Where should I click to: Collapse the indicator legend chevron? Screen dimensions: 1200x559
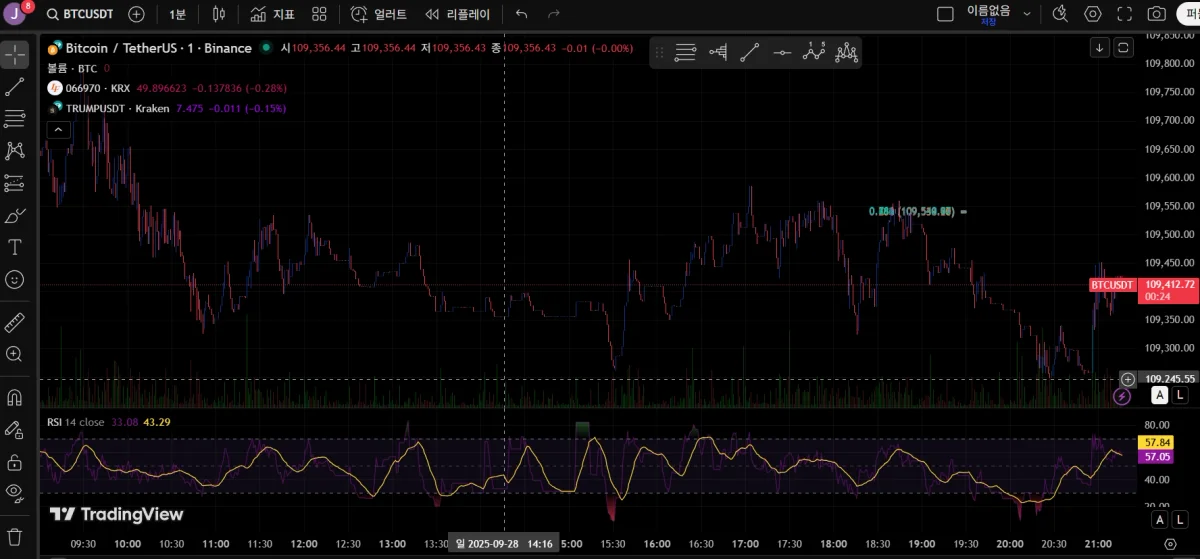[58, 129]
